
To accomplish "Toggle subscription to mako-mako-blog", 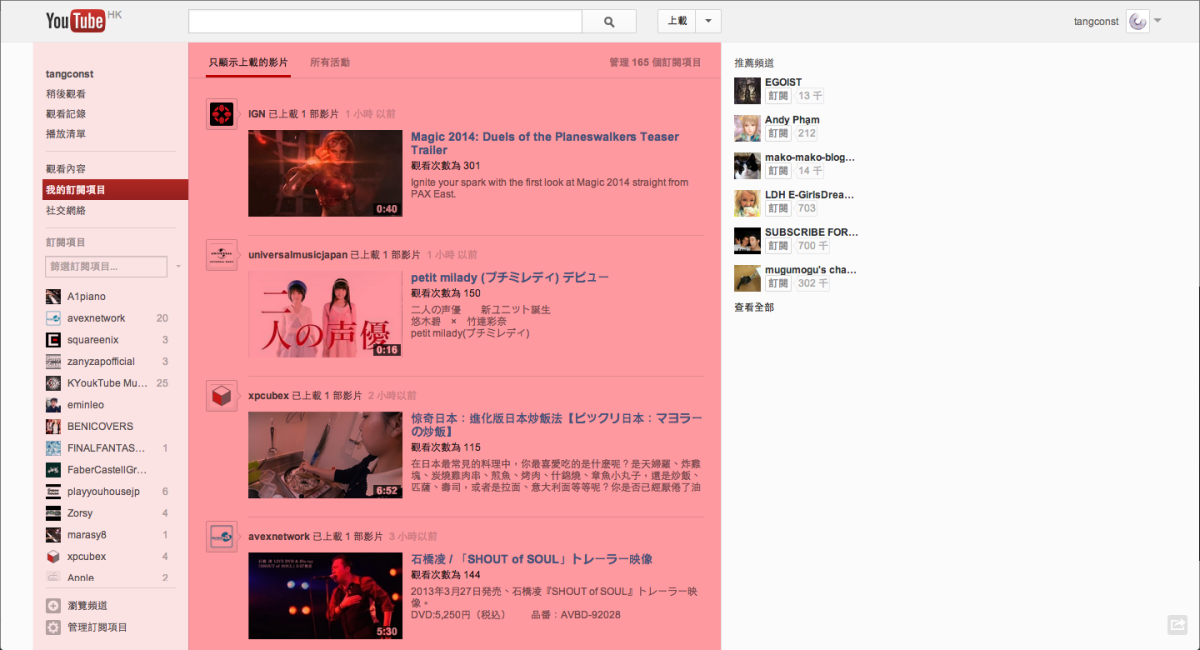I will point(778,170).
